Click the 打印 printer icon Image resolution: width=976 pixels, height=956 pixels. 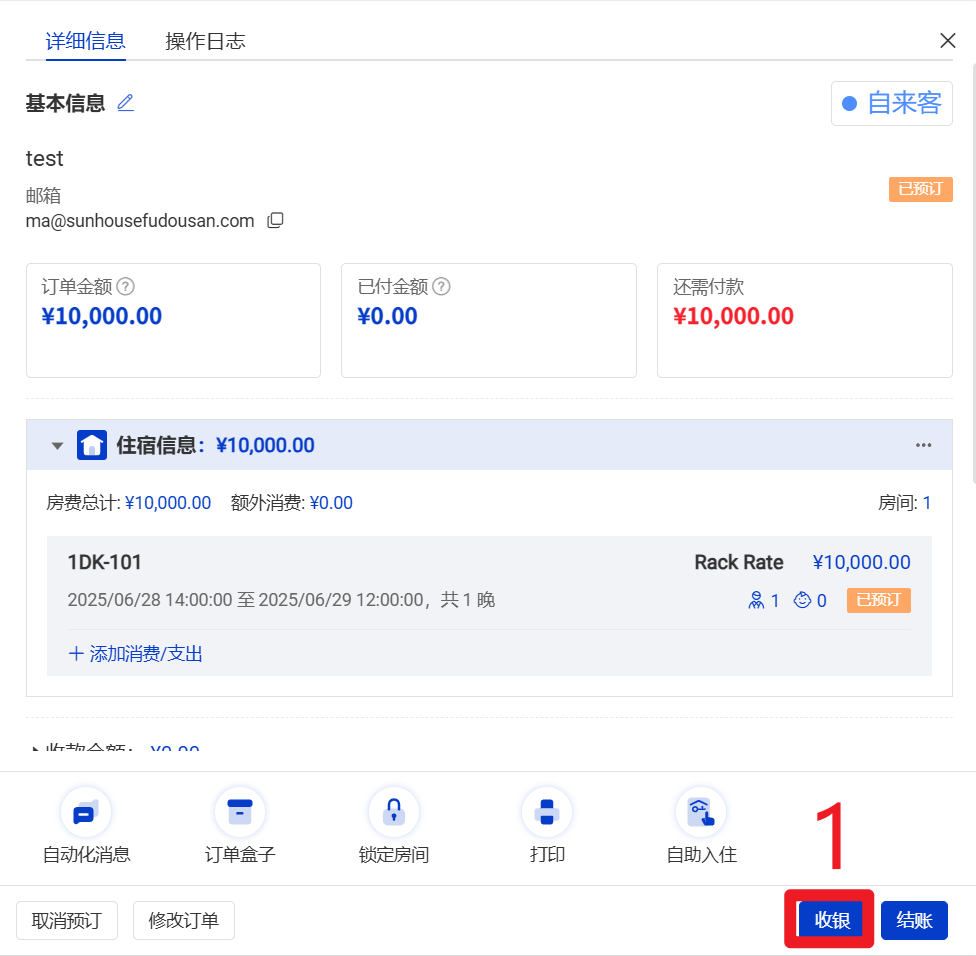click(x=547, y=812)
